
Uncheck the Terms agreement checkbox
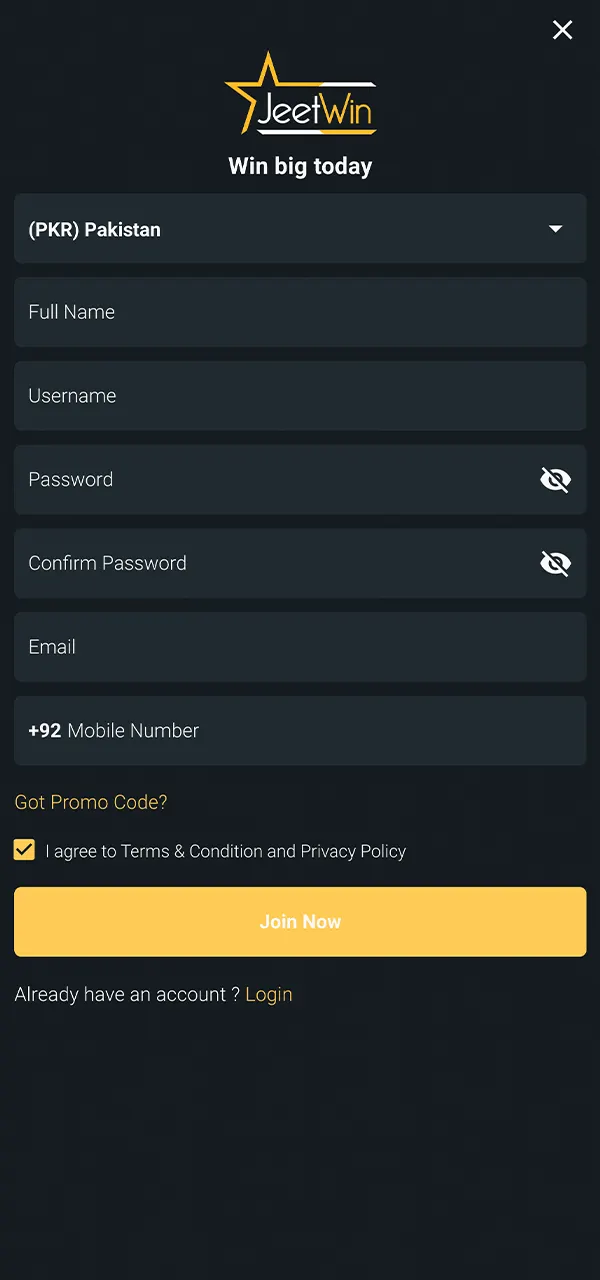(x=24, y=850)
